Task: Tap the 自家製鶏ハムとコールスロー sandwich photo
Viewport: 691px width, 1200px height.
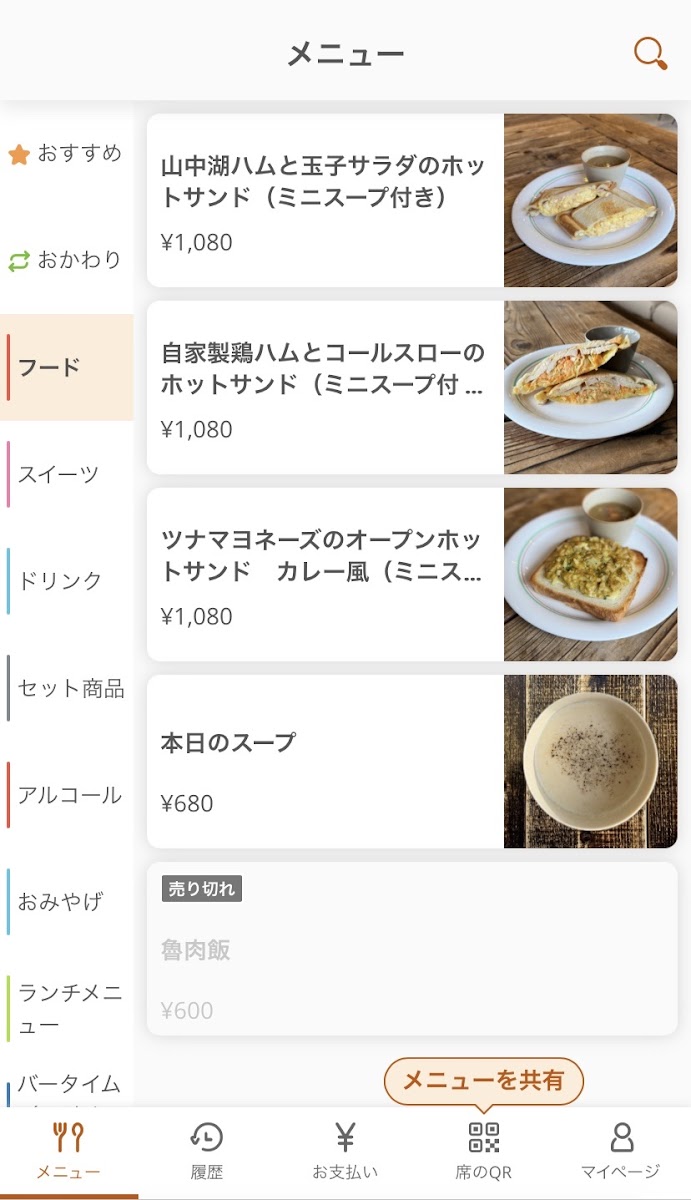Action: tap(590, 387)
